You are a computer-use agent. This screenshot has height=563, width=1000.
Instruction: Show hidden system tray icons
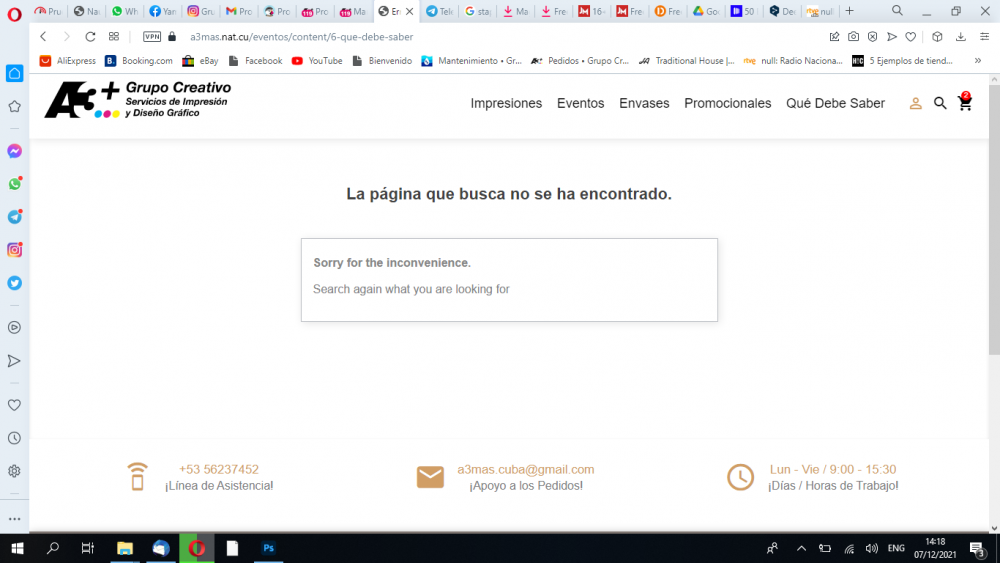pos(802,548)
